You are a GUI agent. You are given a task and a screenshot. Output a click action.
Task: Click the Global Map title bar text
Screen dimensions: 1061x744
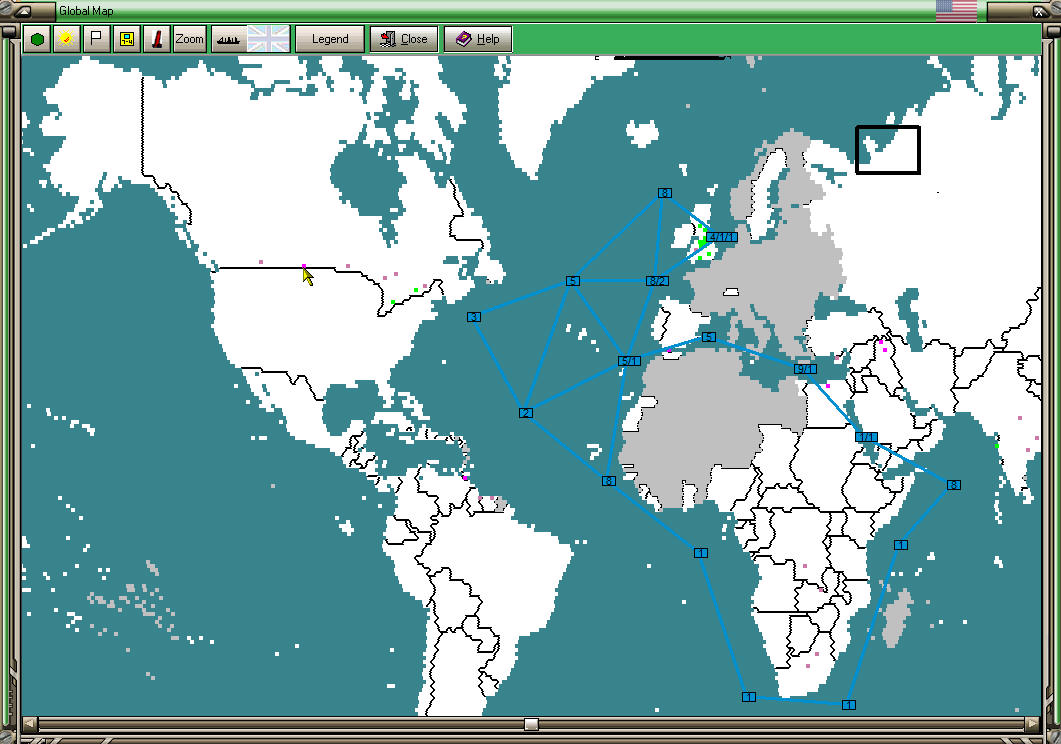click(x=87, y=10)
